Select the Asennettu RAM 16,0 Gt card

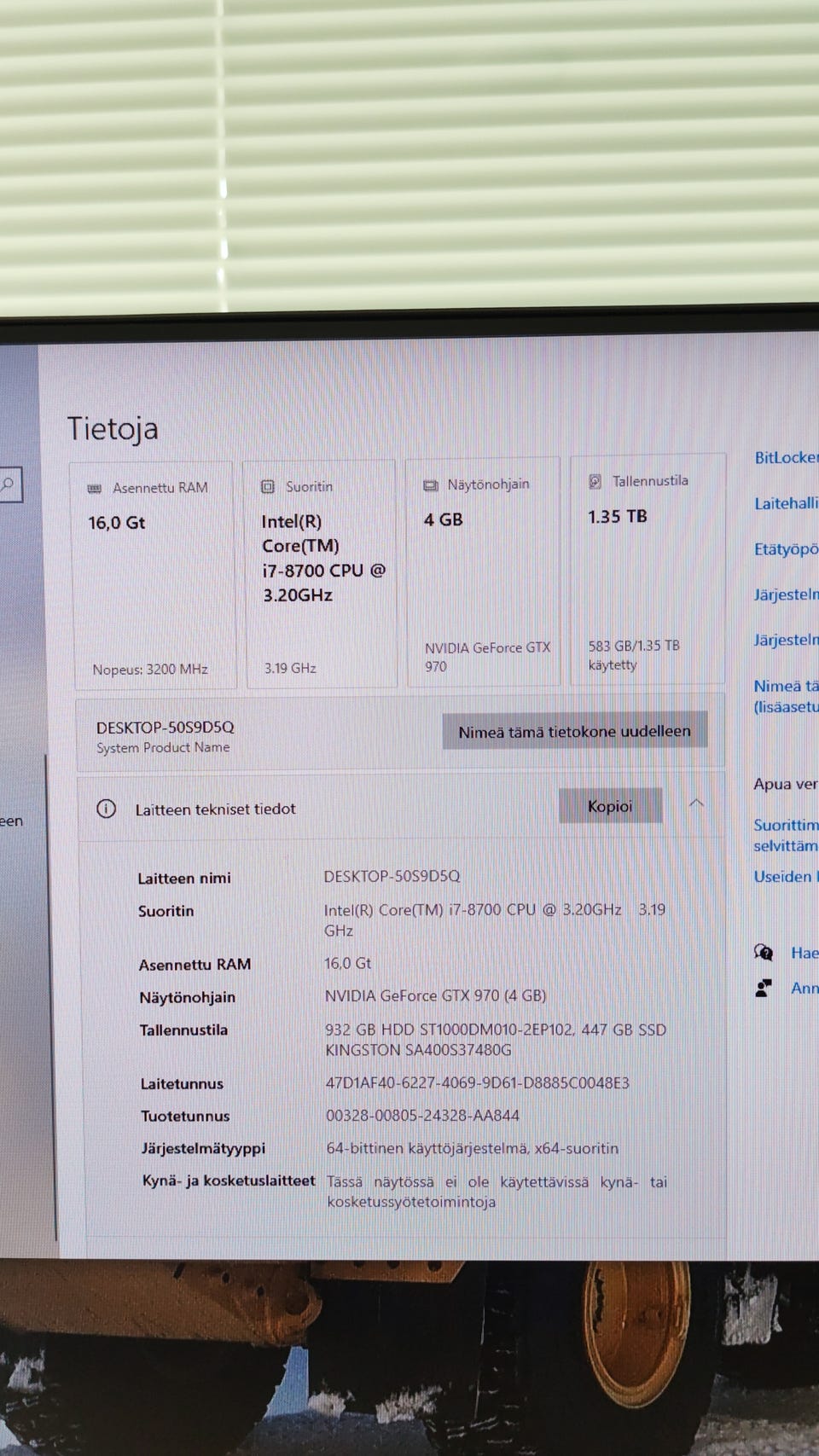(x=151, y=575)
